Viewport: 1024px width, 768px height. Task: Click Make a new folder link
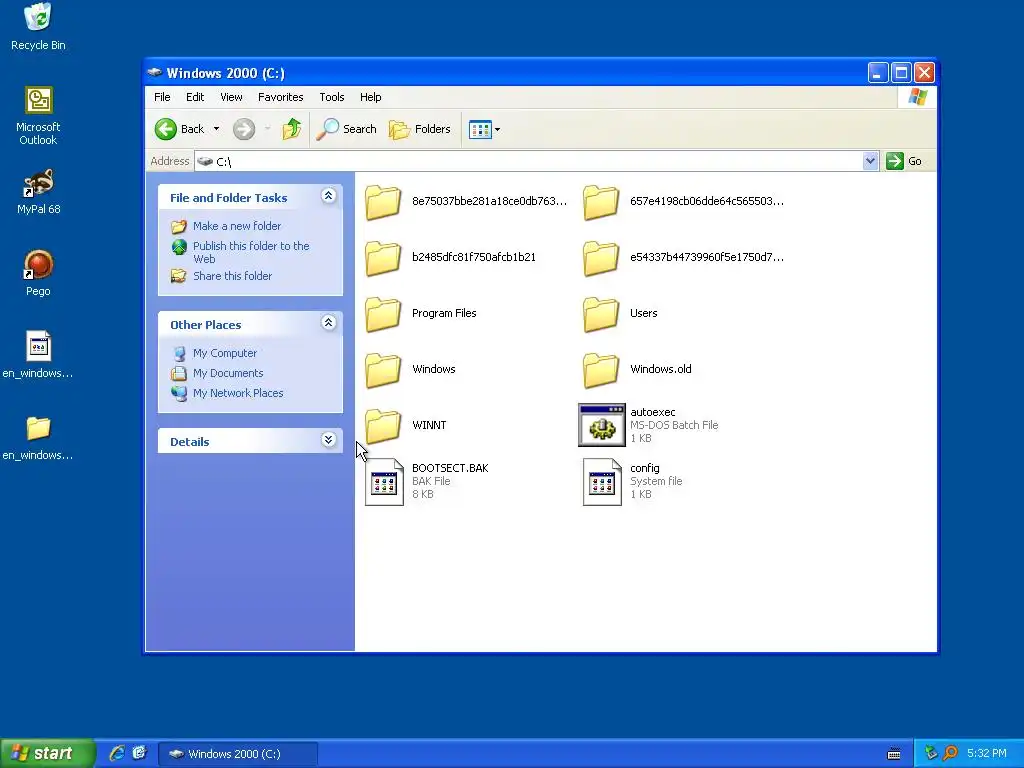pyautogui.click(x=237, y=226)
